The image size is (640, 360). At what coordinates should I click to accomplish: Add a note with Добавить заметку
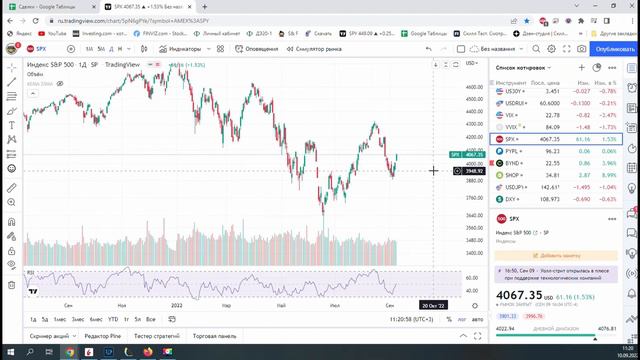point(556,256)
